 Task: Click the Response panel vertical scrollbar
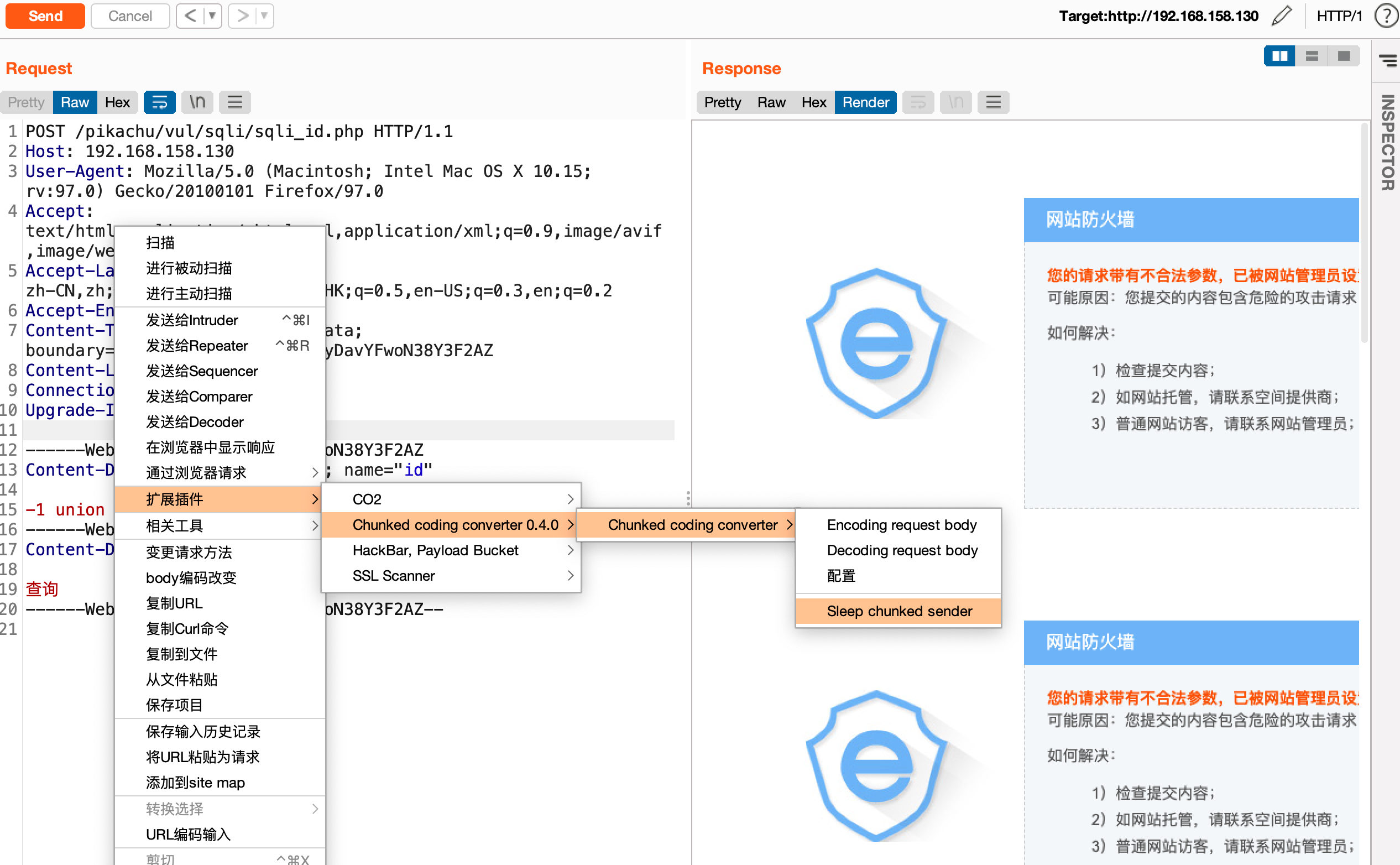coord(1365,232)
